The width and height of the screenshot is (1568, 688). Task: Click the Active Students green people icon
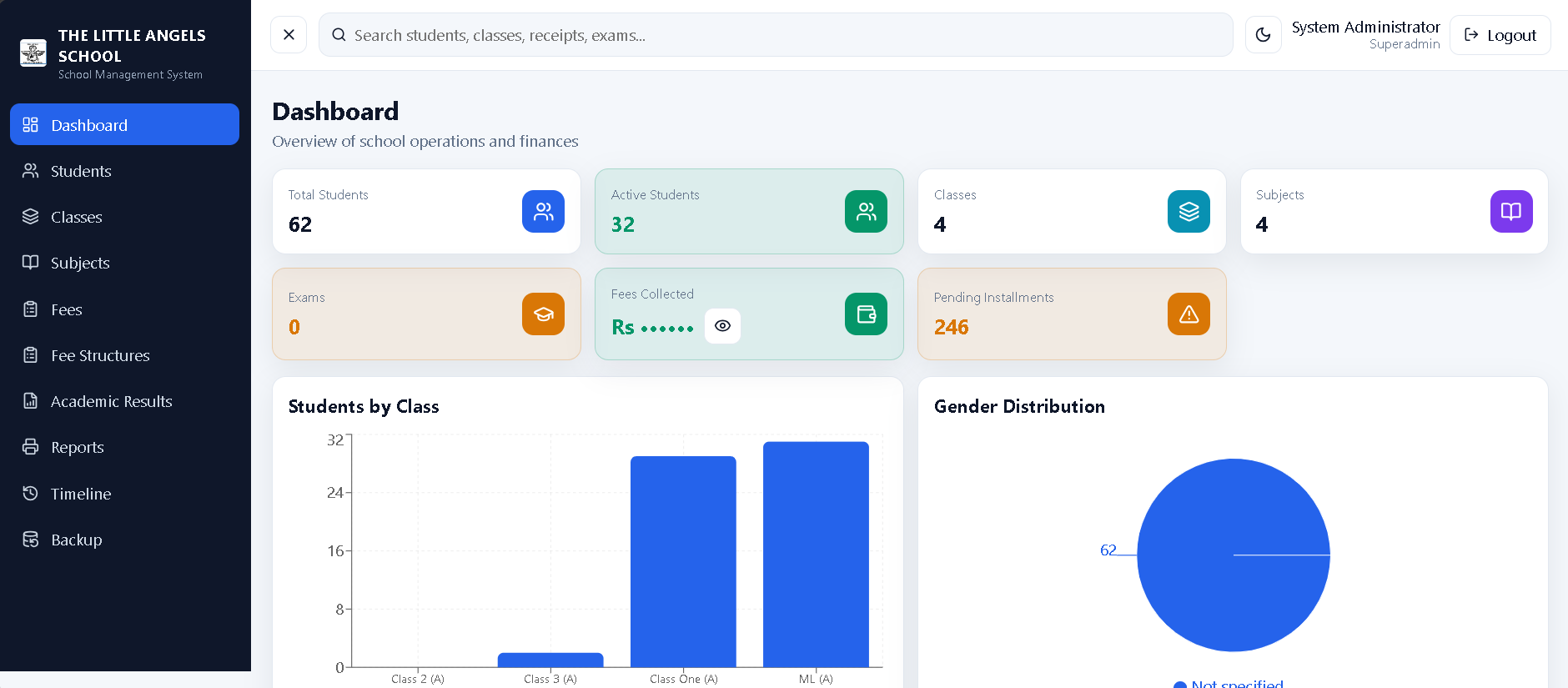click(866, 212)
